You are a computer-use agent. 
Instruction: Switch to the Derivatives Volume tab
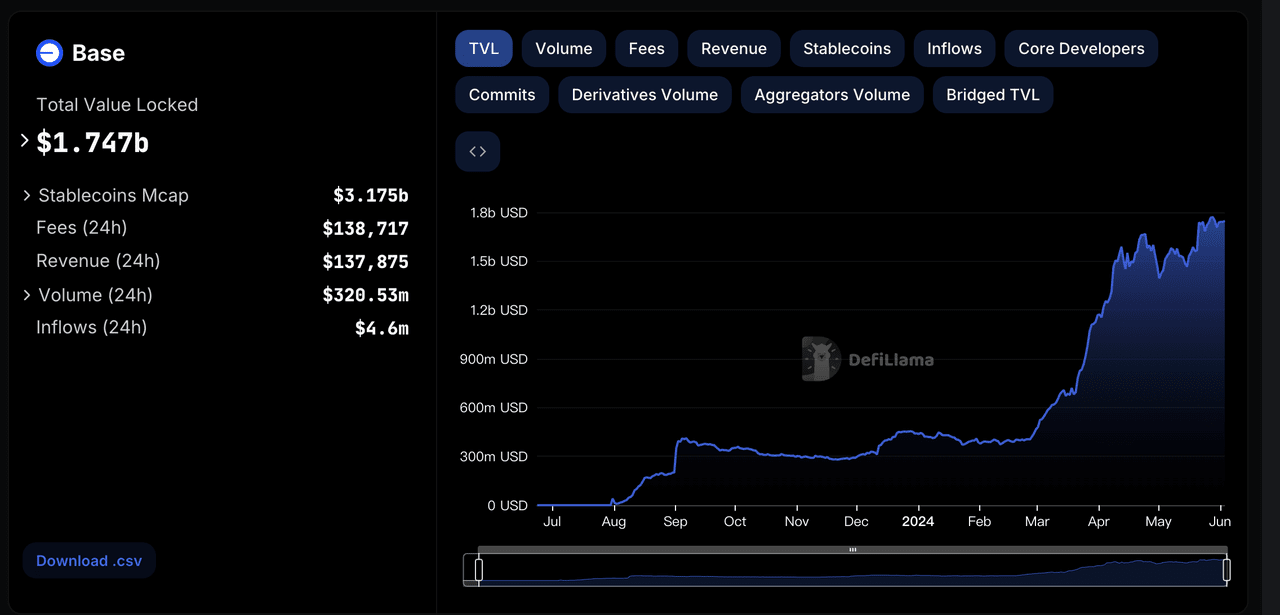coord(644,94)
